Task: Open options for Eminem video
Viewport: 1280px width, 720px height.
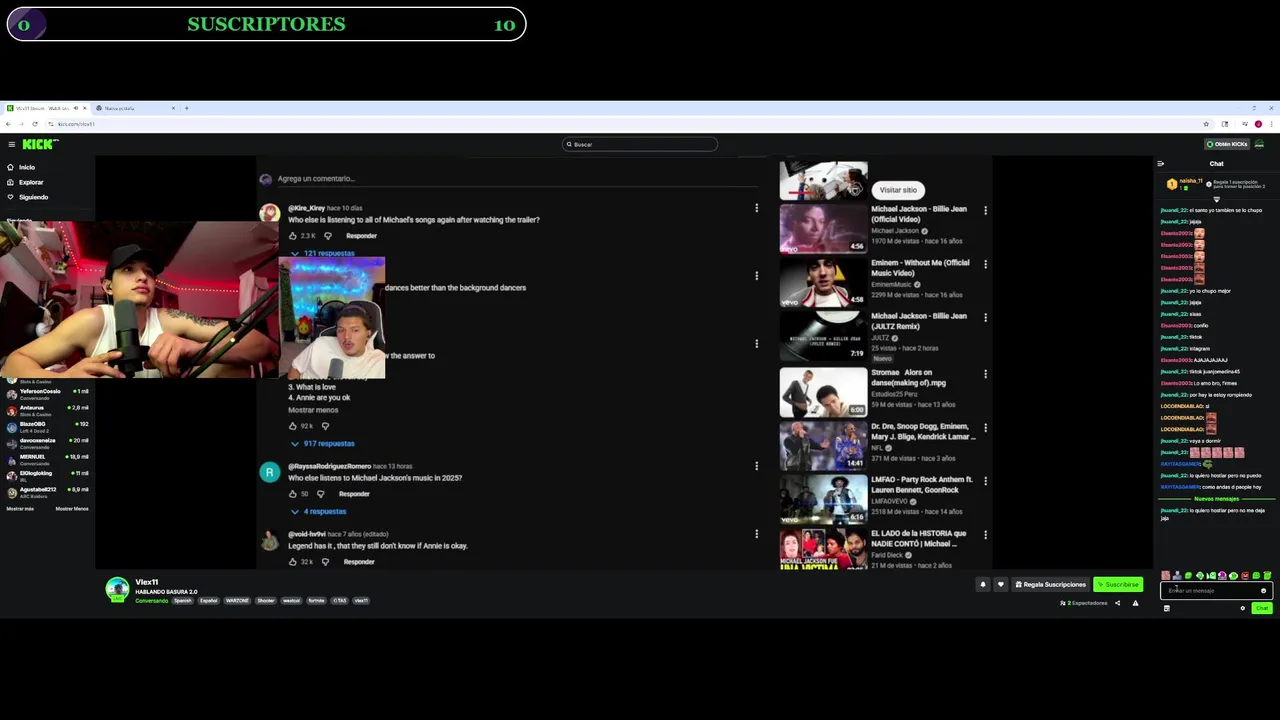Action: (985, 265)
